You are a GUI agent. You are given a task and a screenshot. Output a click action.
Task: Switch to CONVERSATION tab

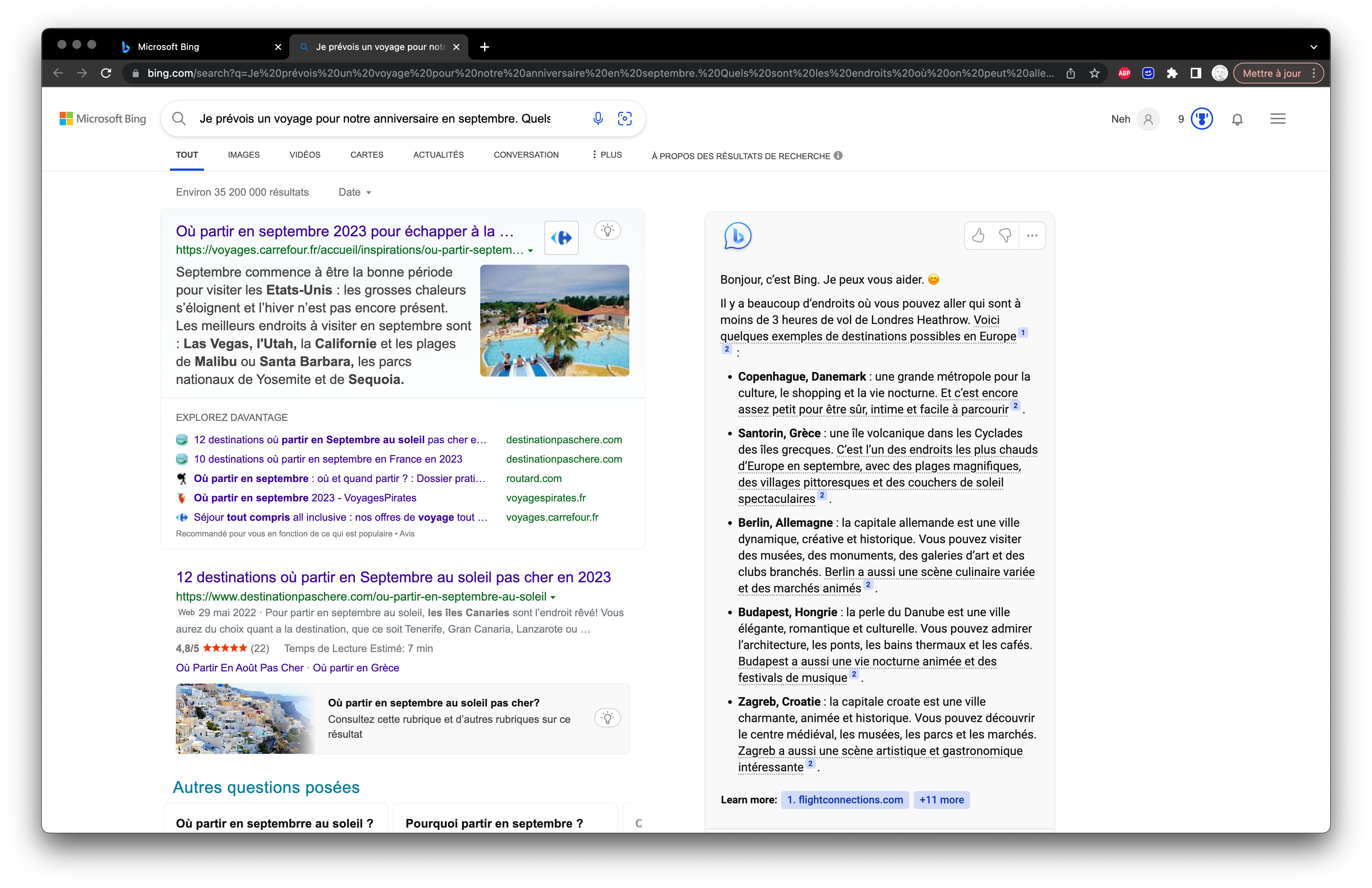coord(526,155)
